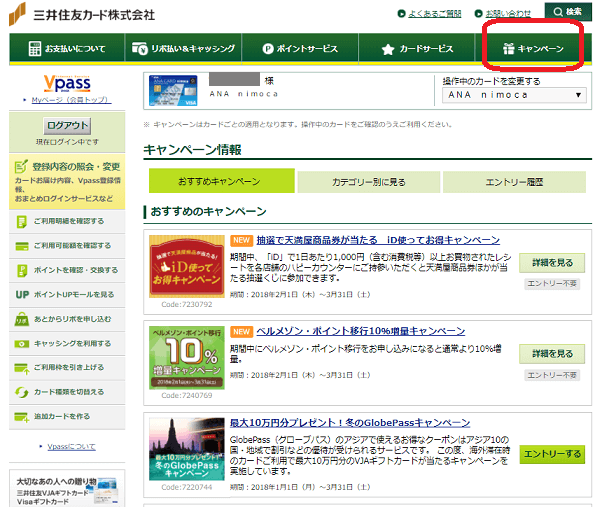Open 冬のGlobePassキャンペーン title link
This screenshot has height=507, width=601.
[350, 423]
